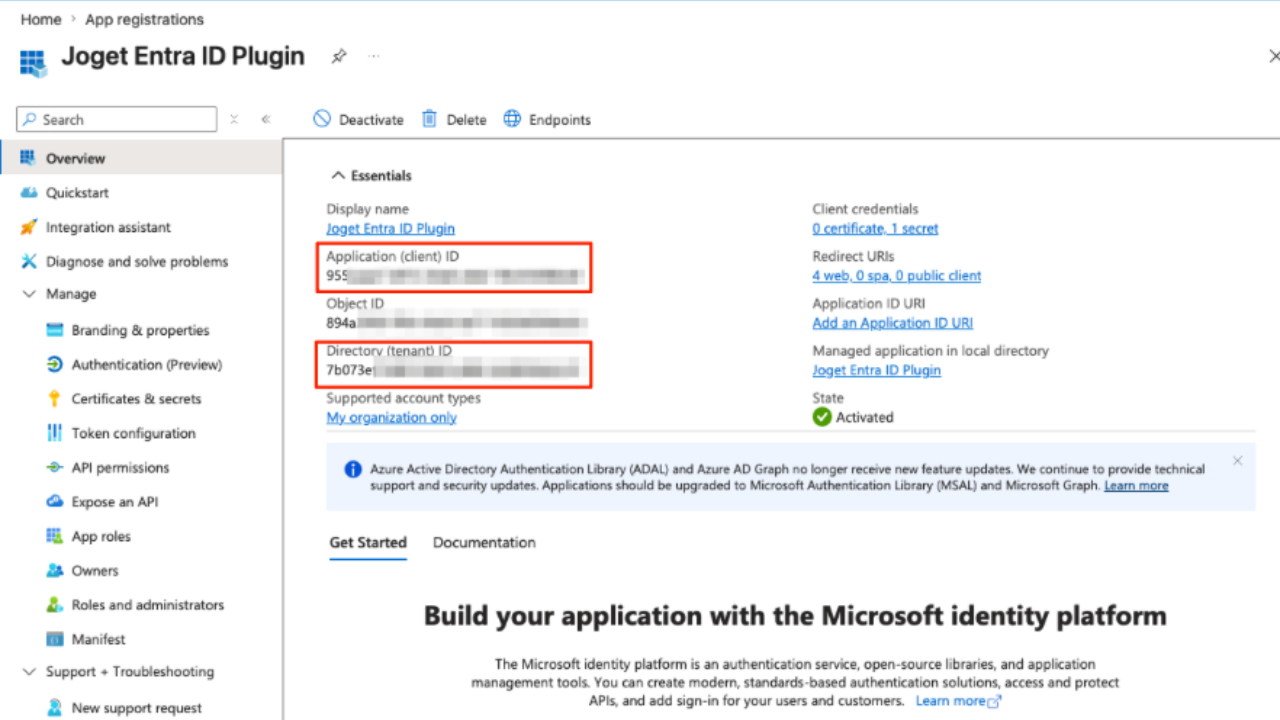Click the green Activated state checkmark
Screen dimensions: 1280x720
tap(822, 417)
